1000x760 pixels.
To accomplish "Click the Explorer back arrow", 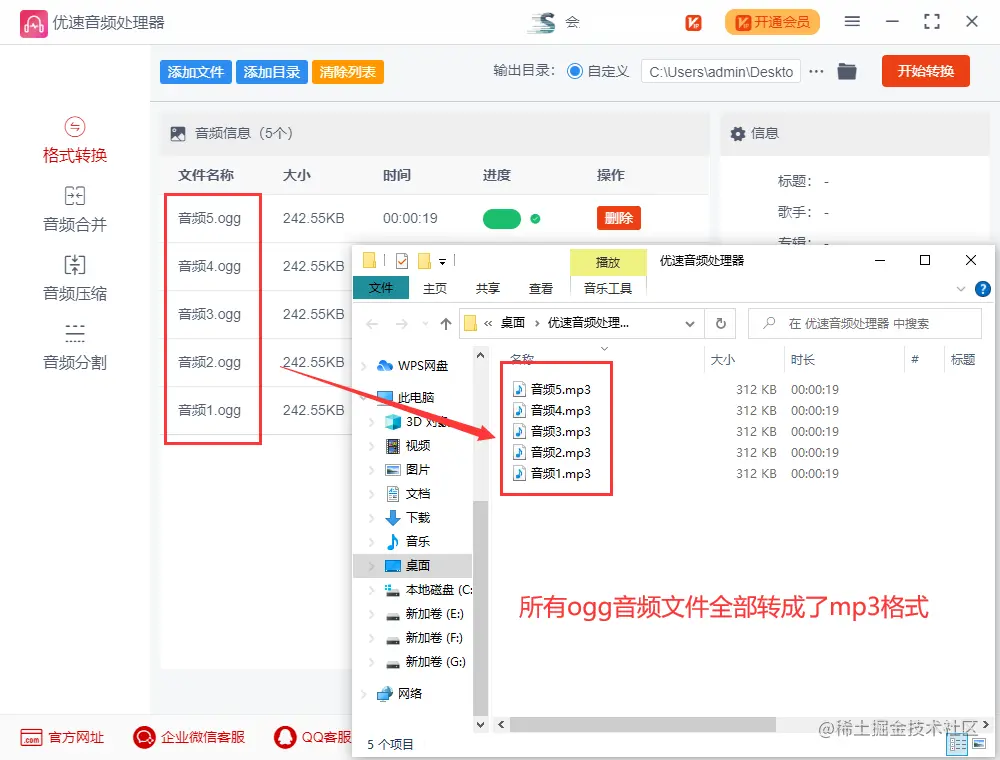I will 372,324.
